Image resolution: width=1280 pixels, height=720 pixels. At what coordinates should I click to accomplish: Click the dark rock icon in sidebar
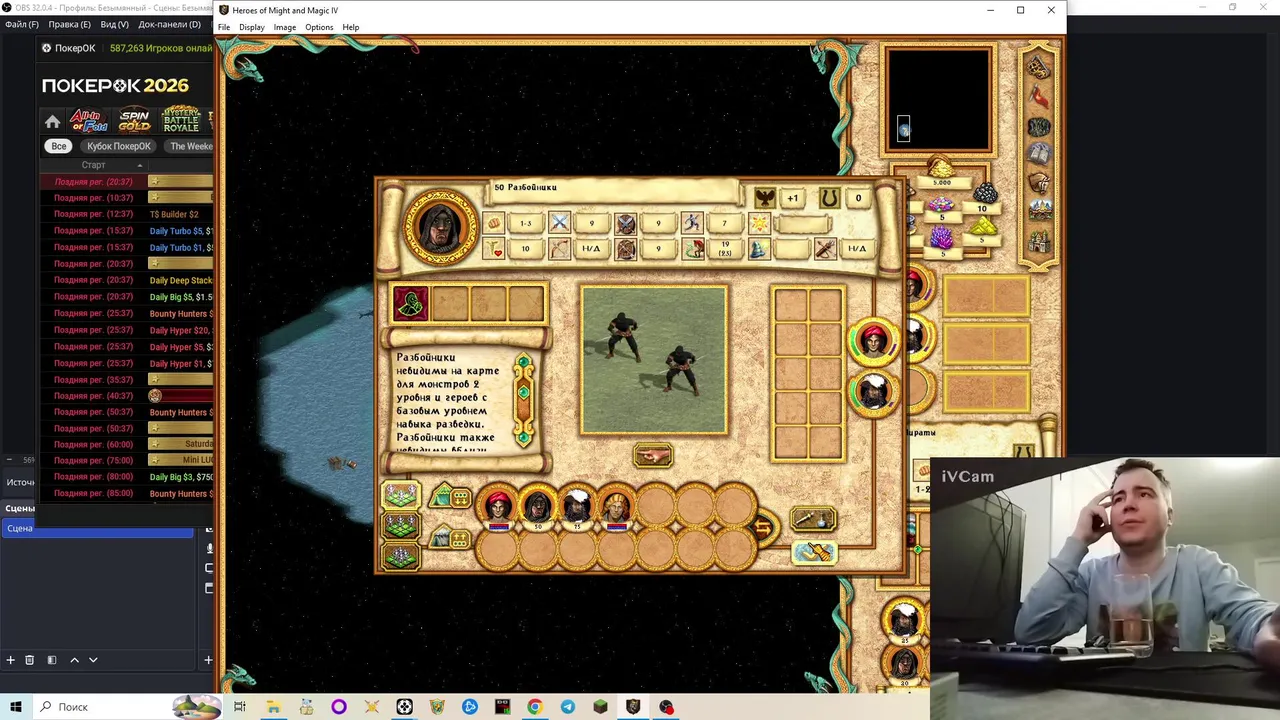[1039, 127]
